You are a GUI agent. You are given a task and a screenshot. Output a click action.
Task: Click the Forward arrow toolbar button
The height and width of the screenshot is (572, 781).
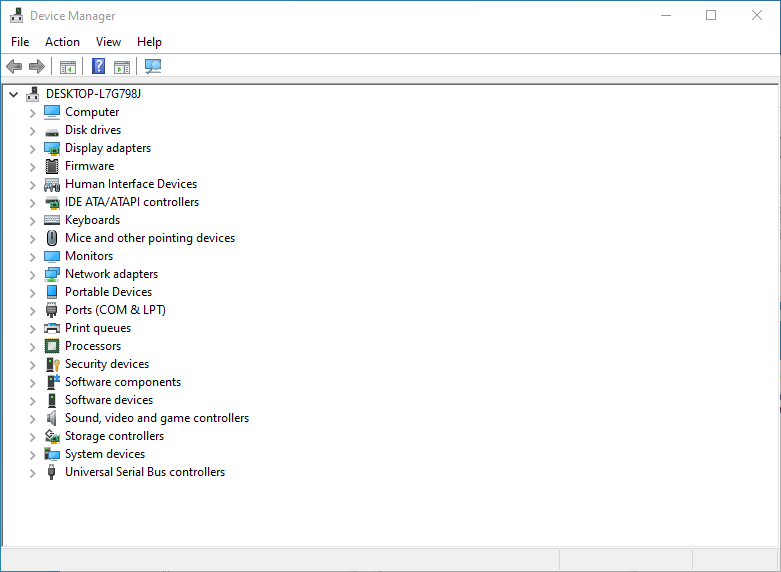coord(37,66)
